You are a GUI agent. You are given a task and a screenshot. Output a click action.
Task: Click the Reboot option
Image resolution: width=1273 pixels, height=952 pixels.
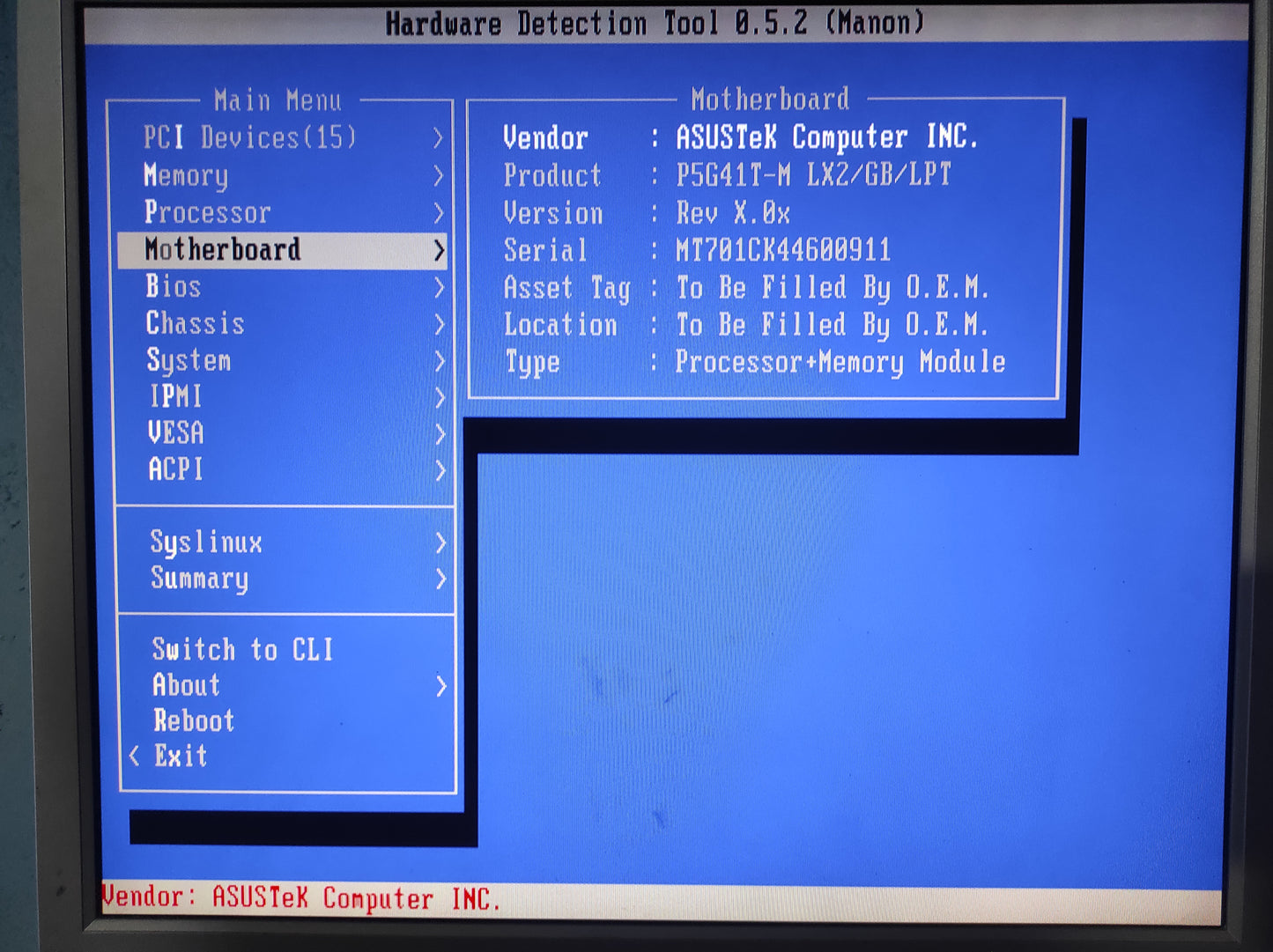(x=194, y=721)
